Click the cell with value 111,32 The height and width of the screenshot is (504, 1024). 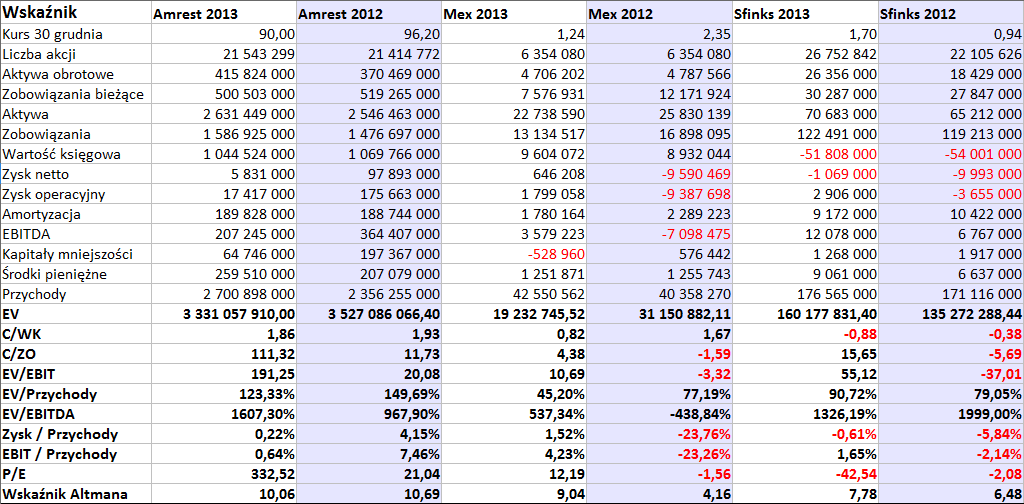(223, 354)
